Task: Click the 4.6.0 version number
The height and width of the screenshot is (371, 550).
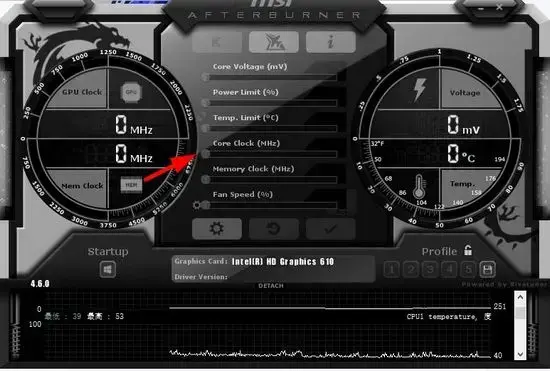Action: click(40, 284)
